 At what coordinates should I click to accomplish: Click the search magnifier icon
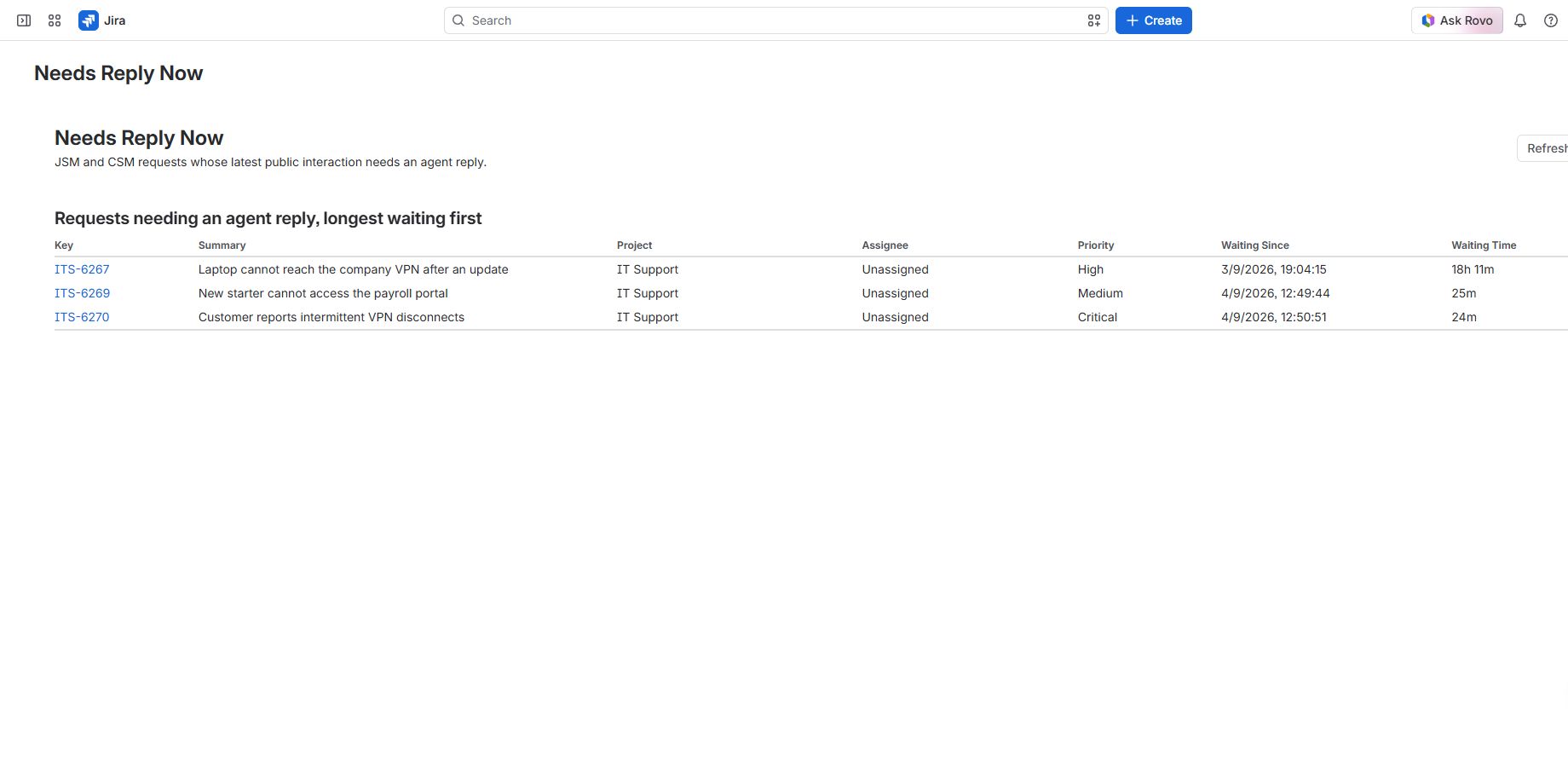458,20
